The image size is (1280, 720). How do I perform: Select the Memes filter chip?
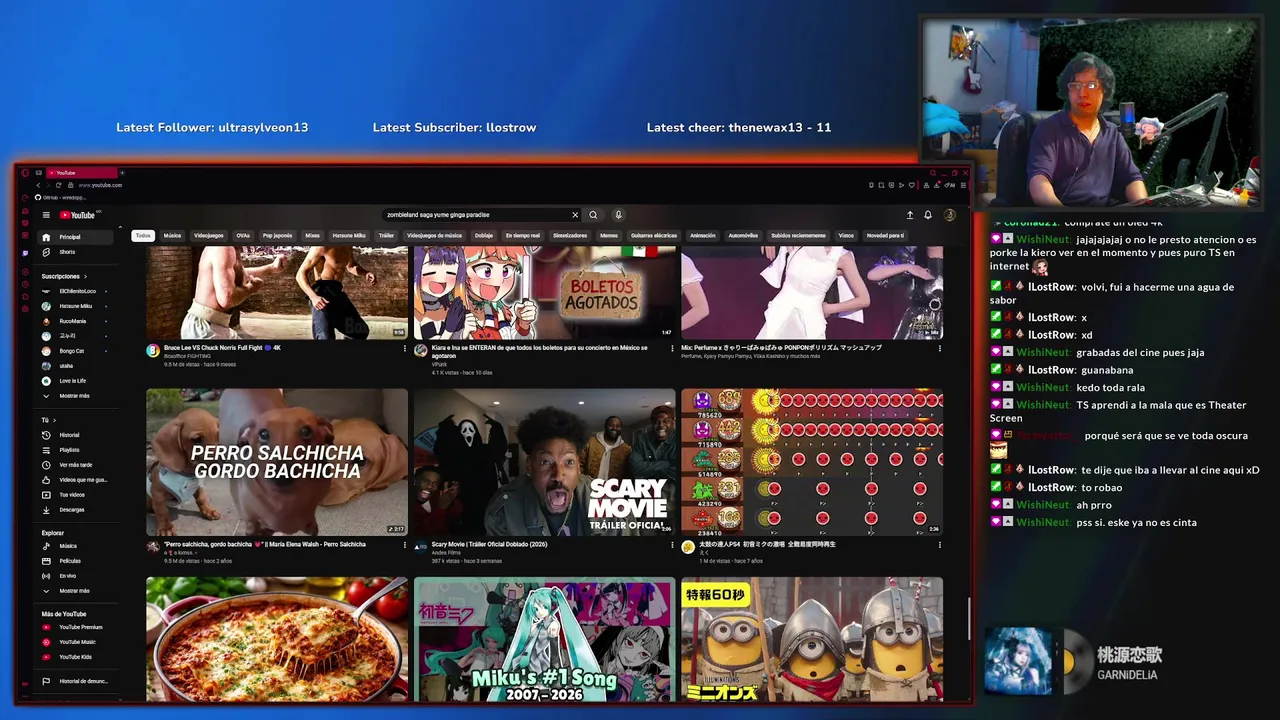tap(609, 236)
